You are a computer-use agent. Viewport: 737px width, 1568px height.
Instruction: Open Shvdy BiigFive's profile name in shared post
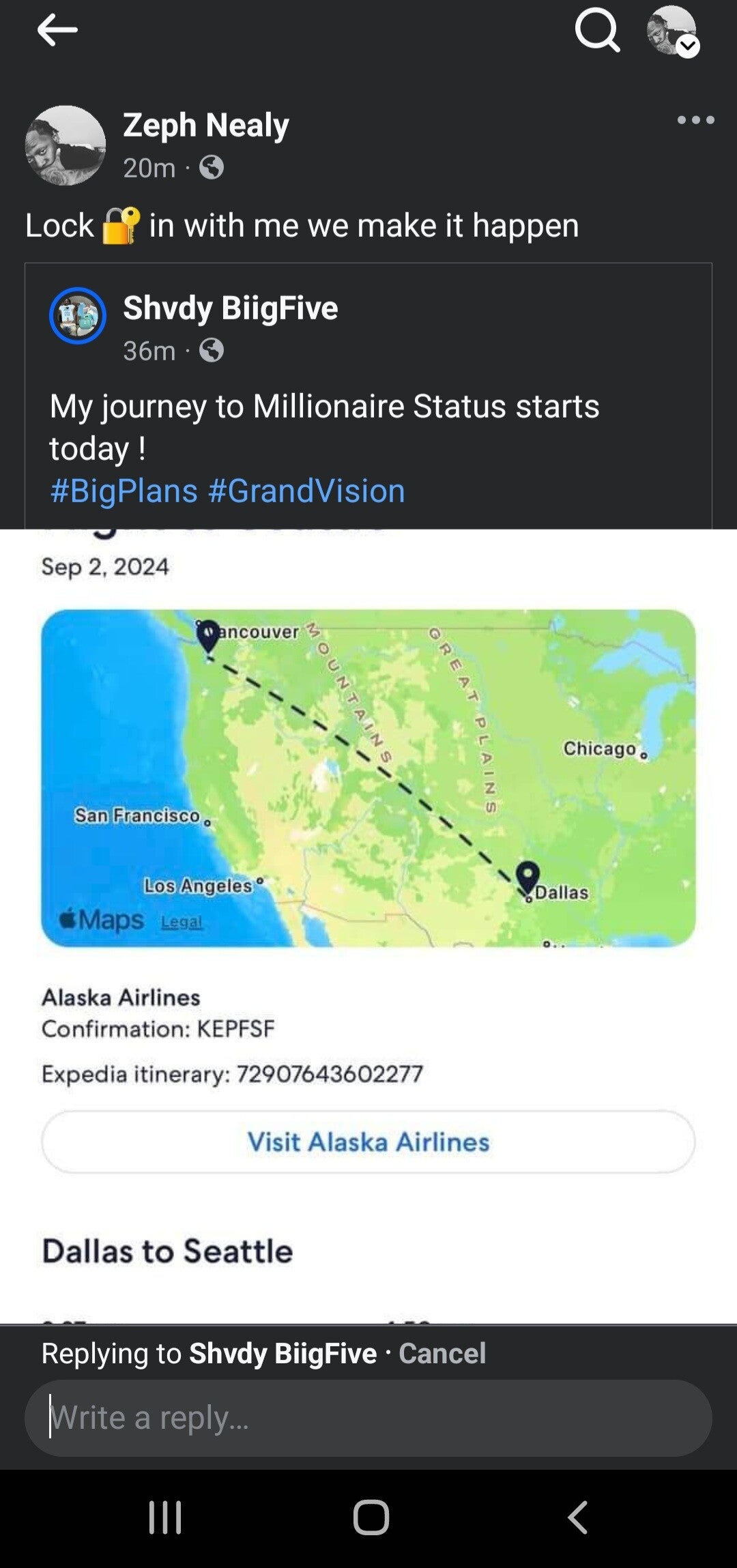[230, 308]
